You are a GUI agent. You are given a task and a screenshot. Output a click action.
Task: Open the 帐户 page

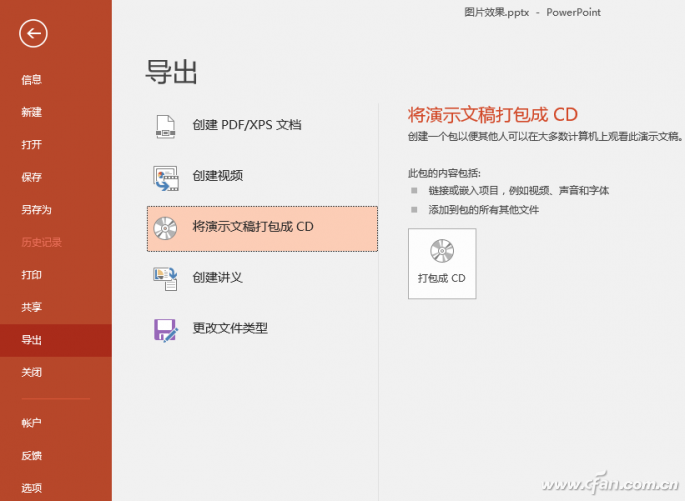tap(32, 423)
